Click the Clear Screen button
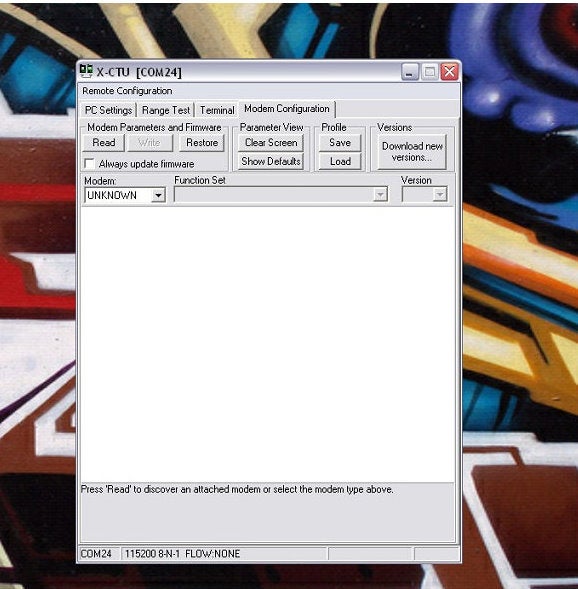 (x=271, y=143)
